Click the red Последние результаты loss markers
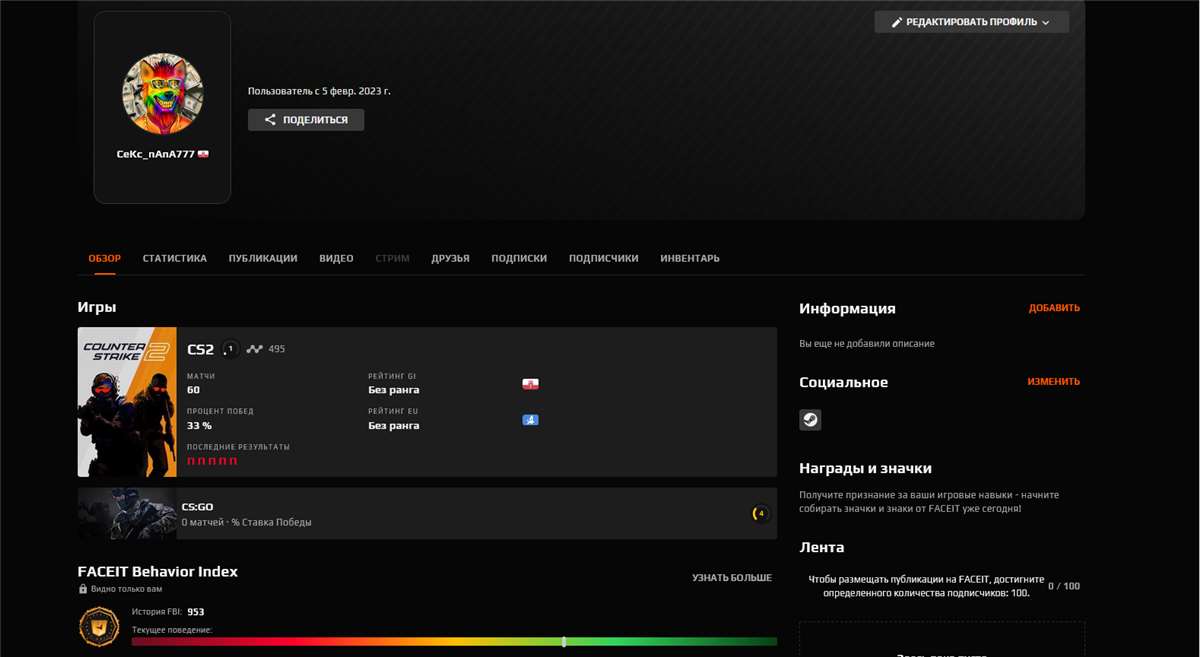The height and width of the screenshot is (657, 1200). click(212, 461)
